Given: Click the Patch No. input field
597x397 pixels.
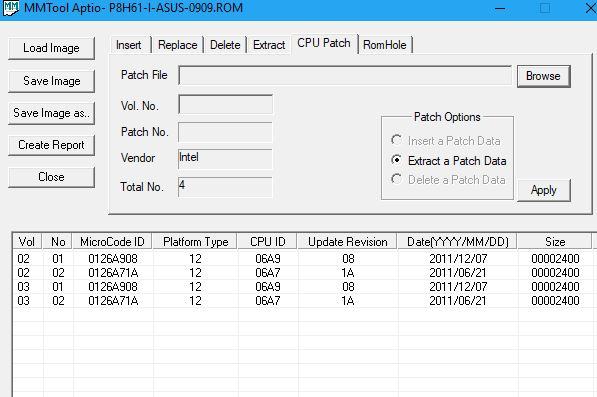Looking at the screenshot, I should (x=225, y=132).
